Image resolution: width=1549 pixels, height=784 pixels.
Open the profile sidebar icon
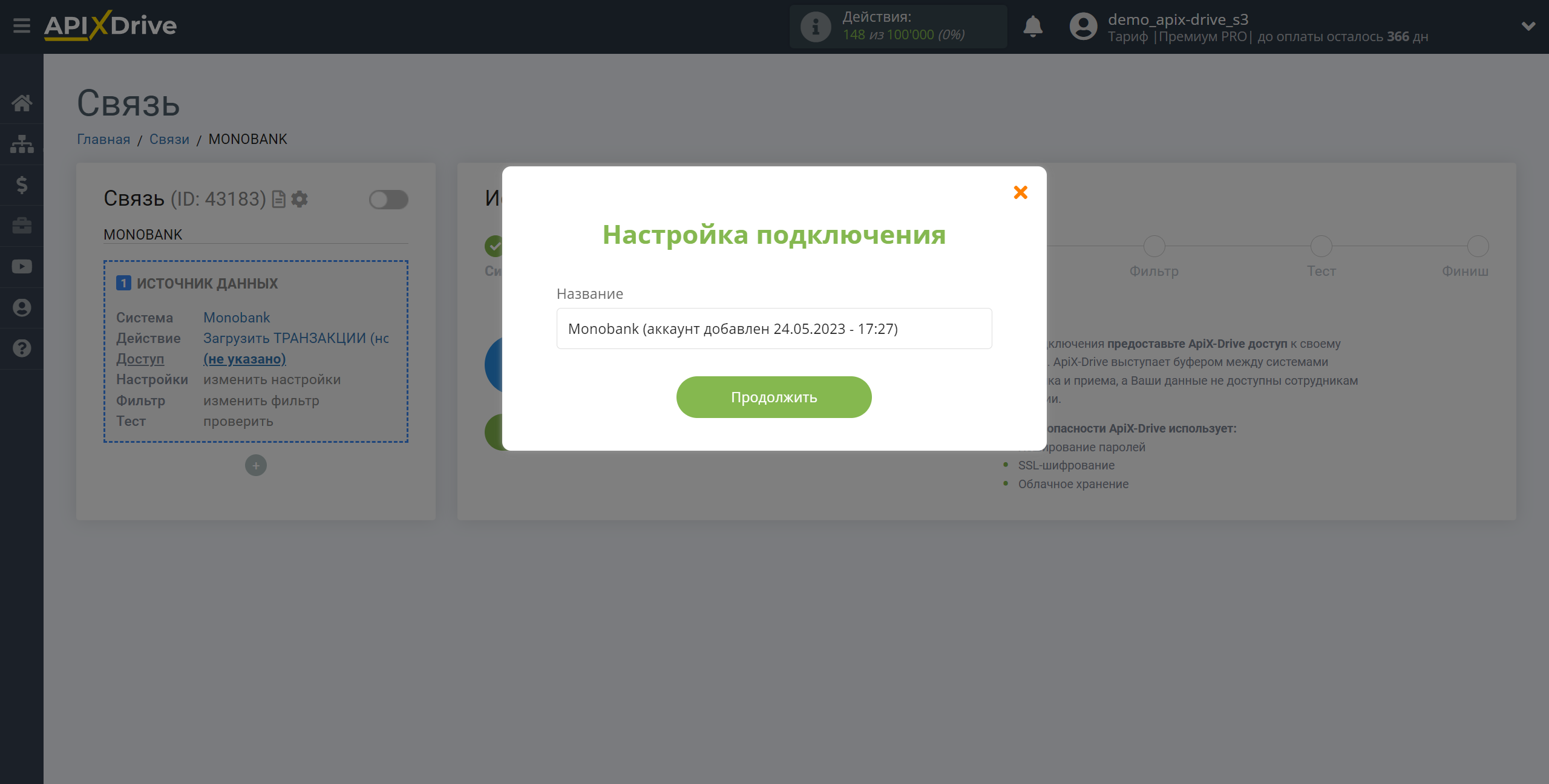[x=22, y=308]
